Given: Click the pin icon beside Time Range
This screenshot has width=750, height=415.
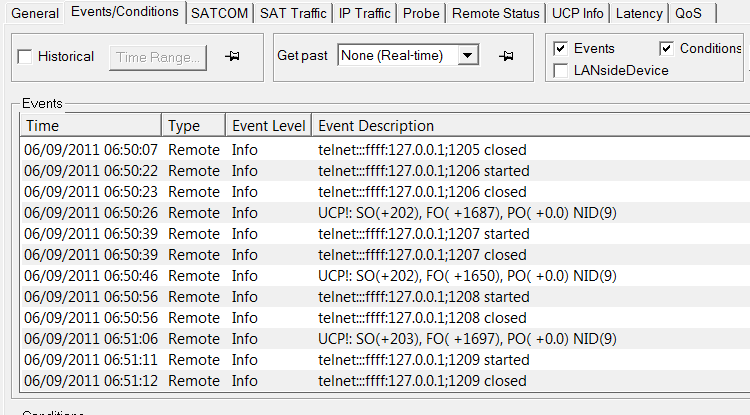Looking at the screenshot, I should [x=232, y=56].
